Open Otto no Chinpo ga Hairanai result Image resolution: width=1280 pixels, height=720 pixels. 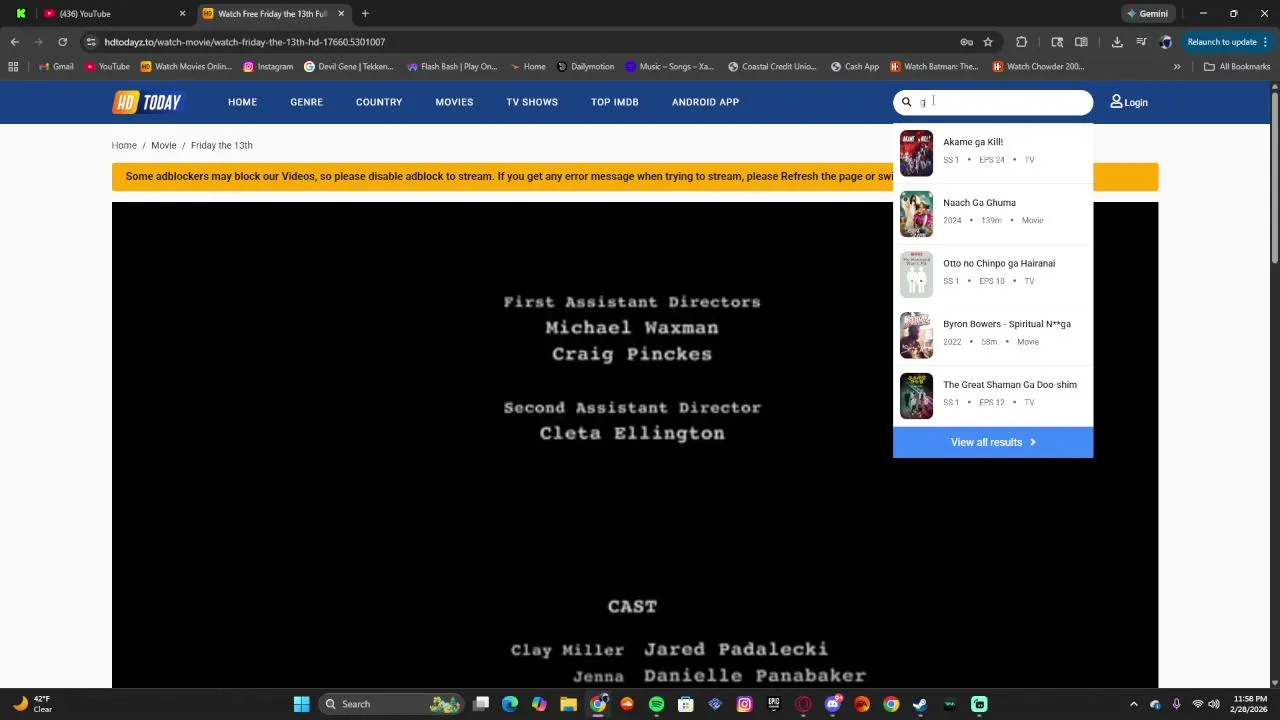pyautogui.click(x=993, y=274)
